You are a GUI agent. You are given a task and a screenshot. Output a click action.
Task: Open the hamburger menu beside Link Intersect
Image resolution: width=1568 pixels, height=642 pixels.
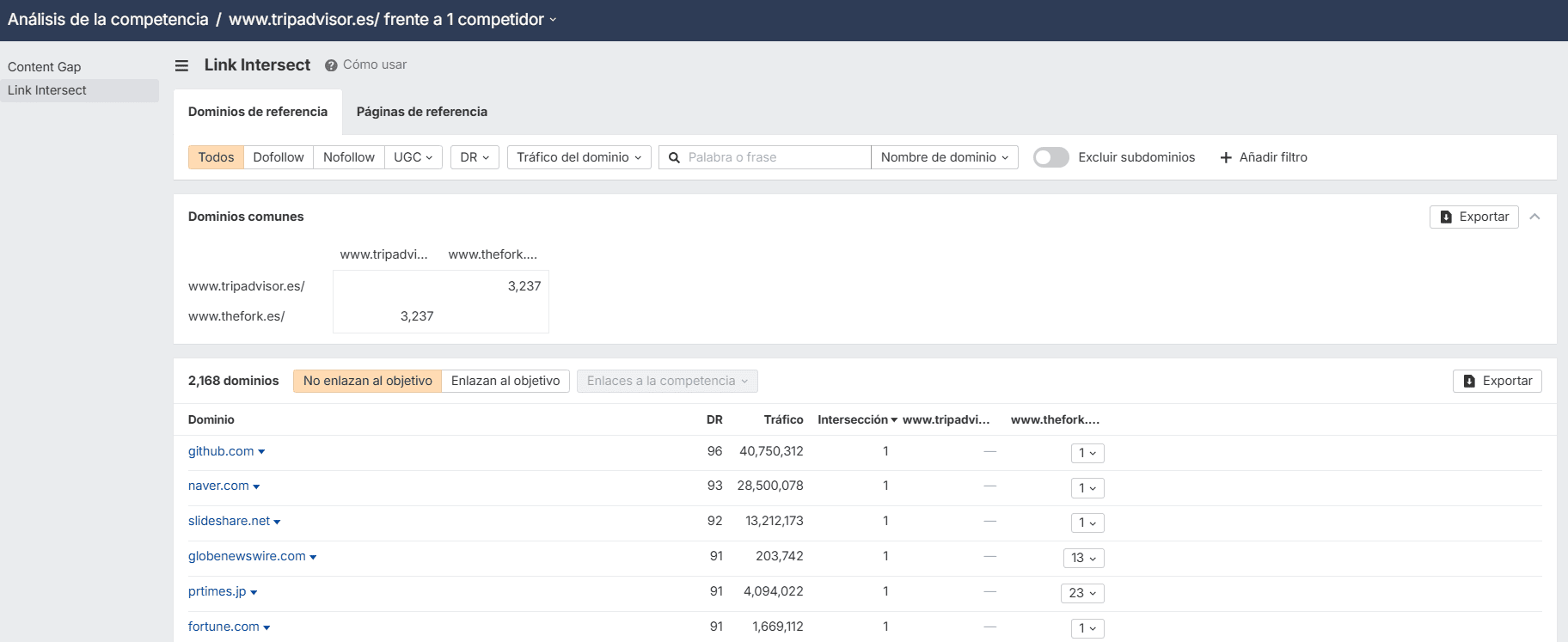point(181,65)
